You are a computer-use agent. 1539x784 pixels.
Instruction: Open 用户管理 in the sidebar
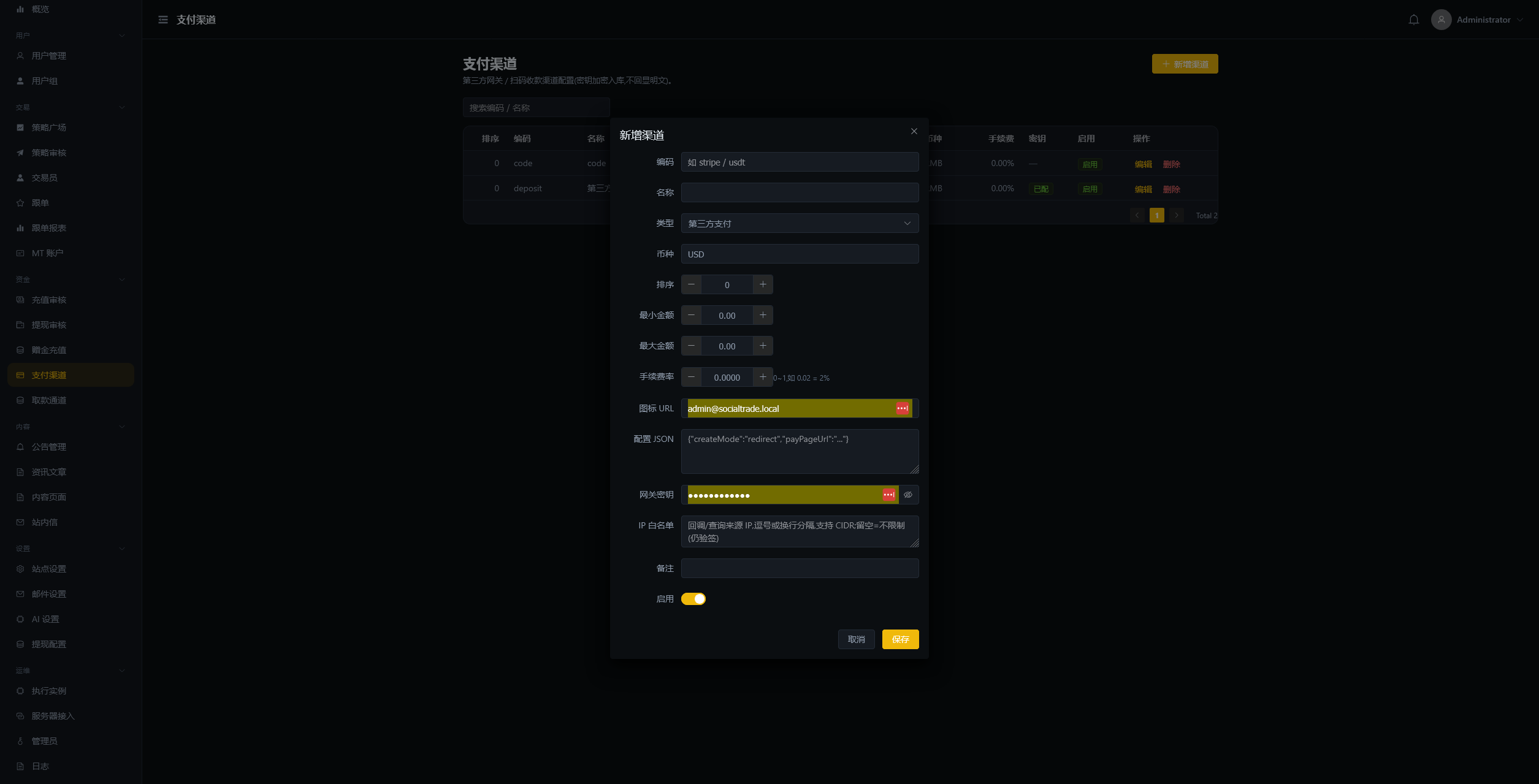pos(71,56)
